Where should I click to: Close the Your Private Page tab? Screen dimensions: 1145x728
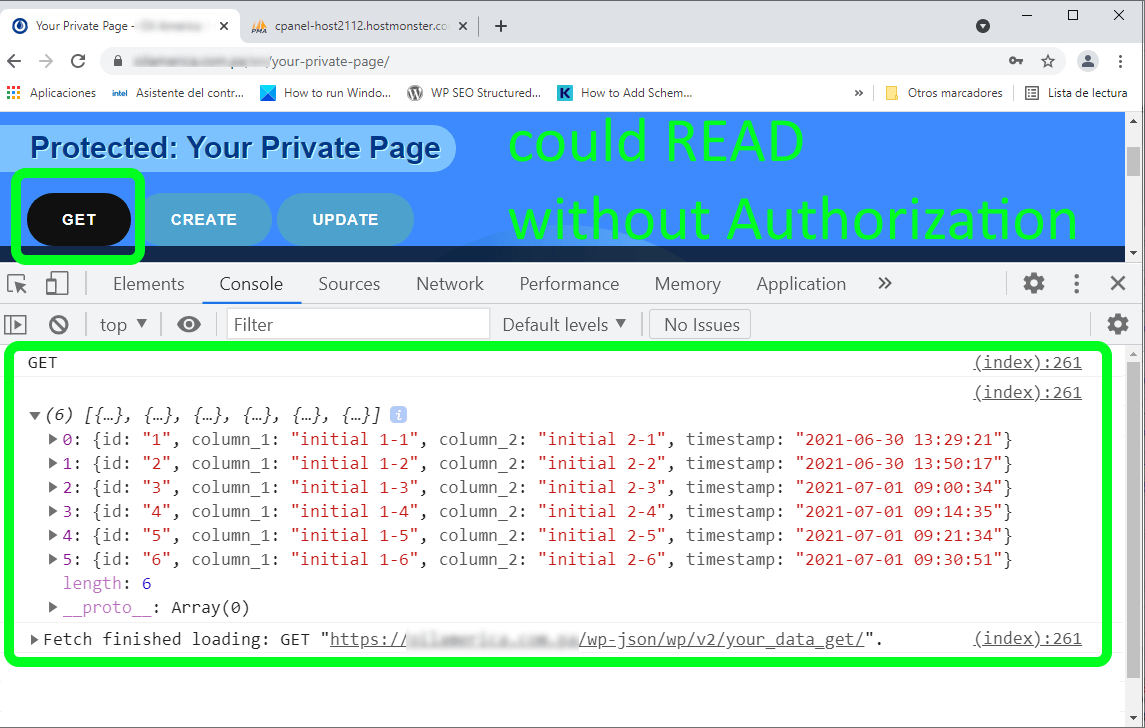pos(223,26)
